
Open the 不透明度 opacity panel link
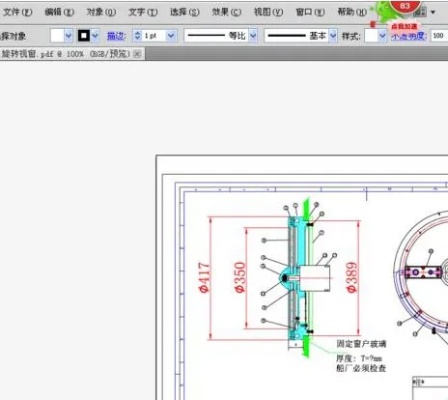(409, 36)
